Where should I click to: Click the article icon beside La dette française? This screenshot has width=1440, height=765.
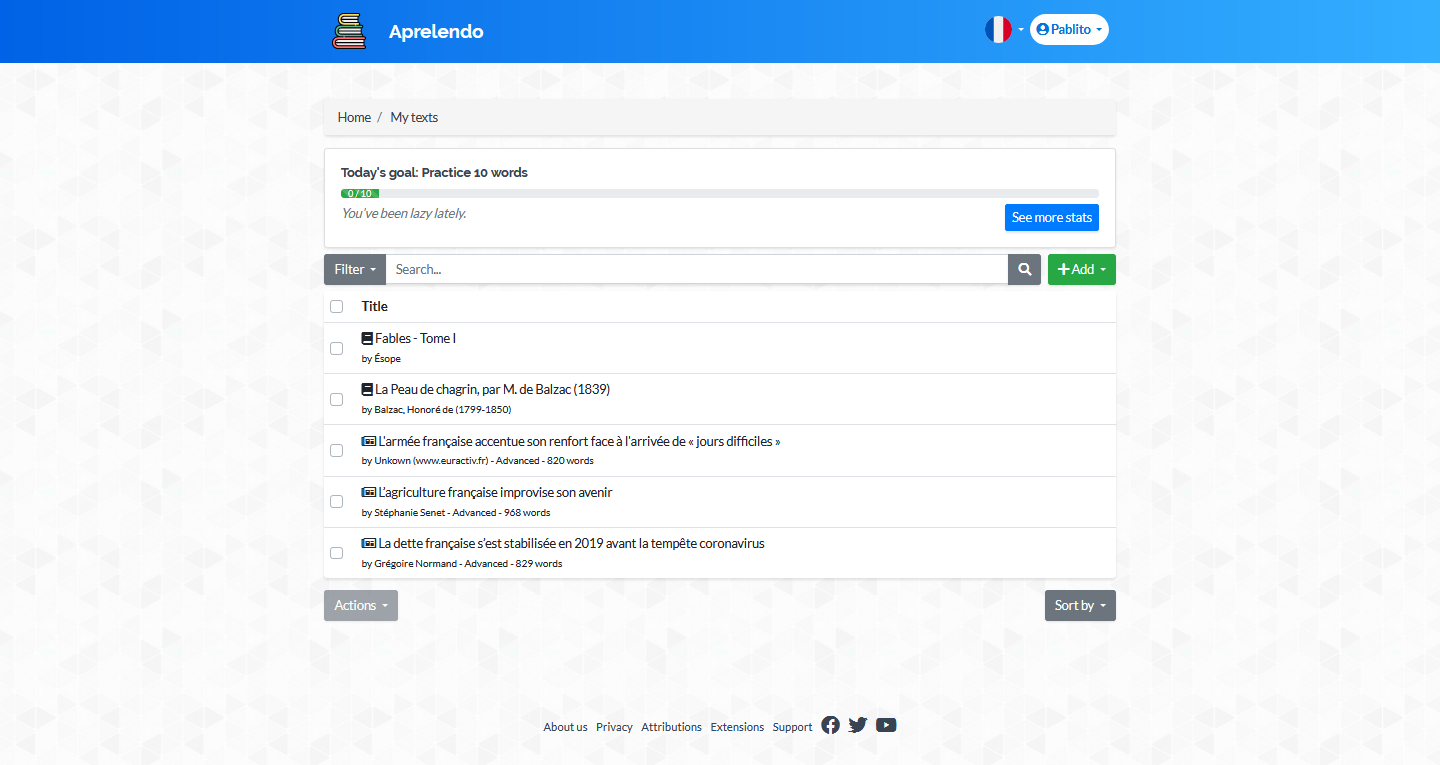click(x=369, y=543)
